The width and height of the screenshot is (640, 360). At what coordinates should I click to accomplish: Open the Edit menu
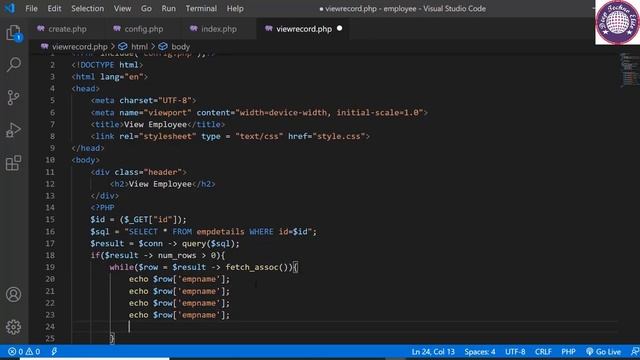(x=54, y=9)
